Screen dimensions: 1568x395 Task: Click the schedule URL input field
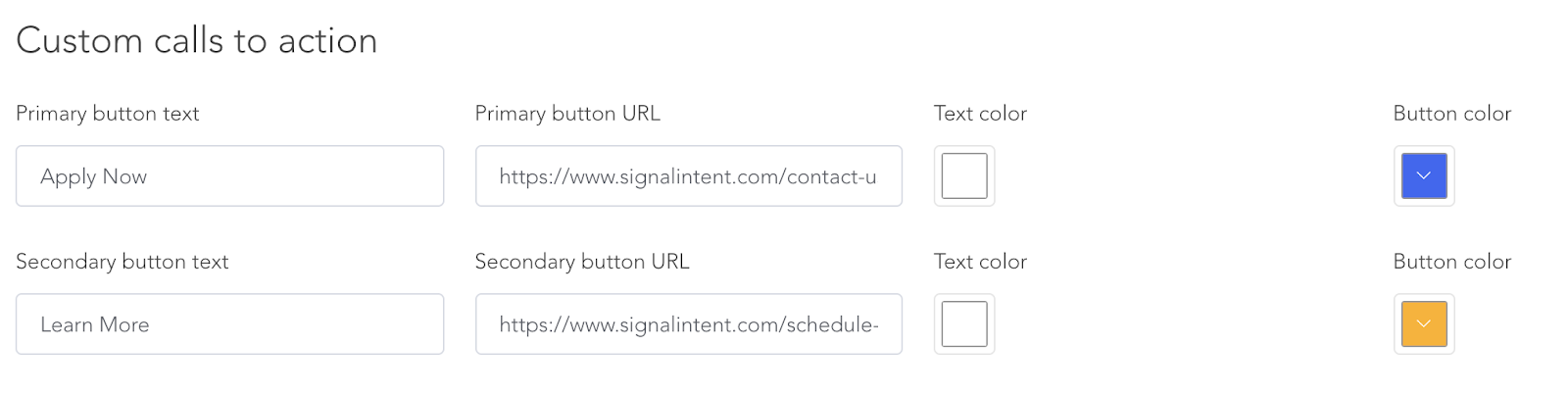pyautogui.click(x=688, y=324)
